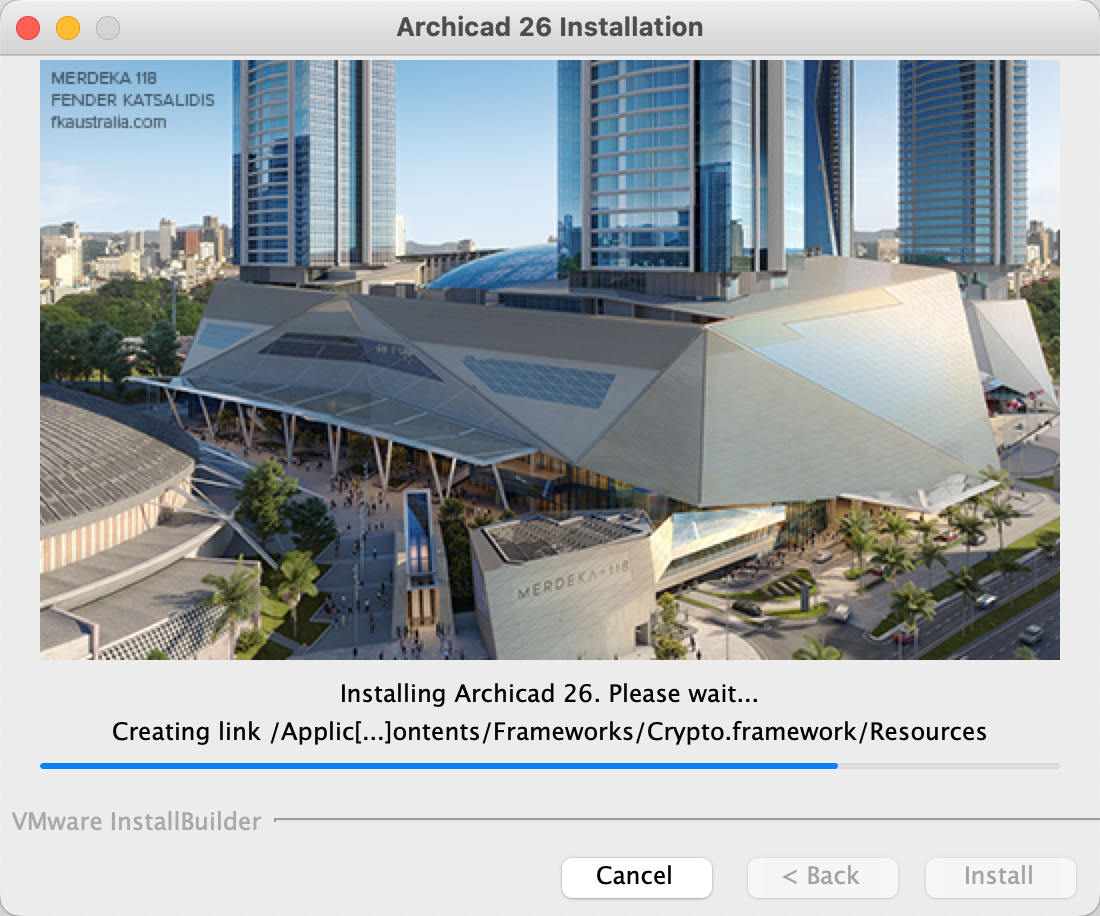The width and height of the screenshot is (1100, 916).
Task: Click the 'MERDEKA 118' caption at image top
Action: click(104, 78)
